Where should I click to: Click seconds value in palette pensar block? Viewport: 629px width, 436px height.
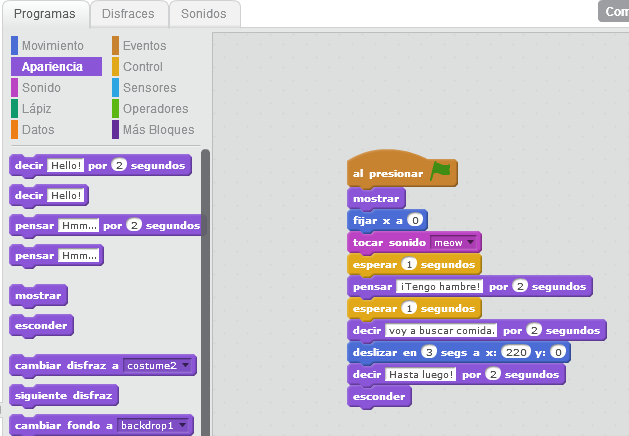tap(134, 225)
